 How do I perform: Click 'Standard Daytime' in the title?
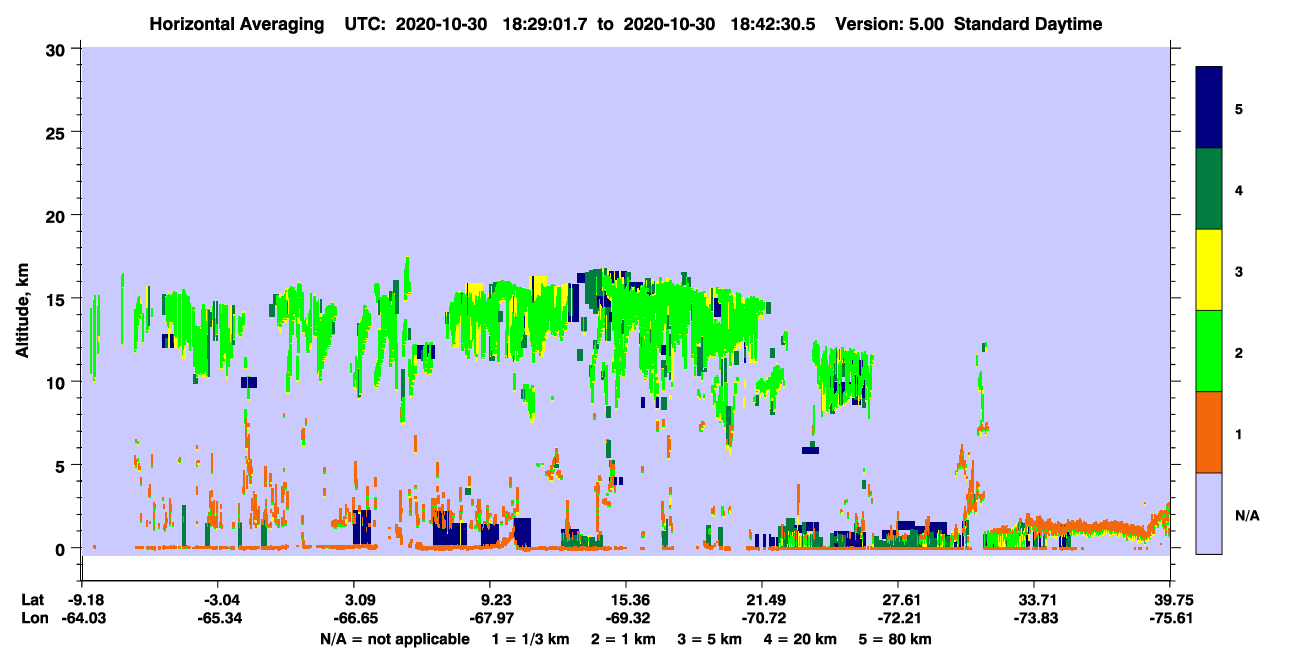pyautogui.click(x=1028, y=24)
